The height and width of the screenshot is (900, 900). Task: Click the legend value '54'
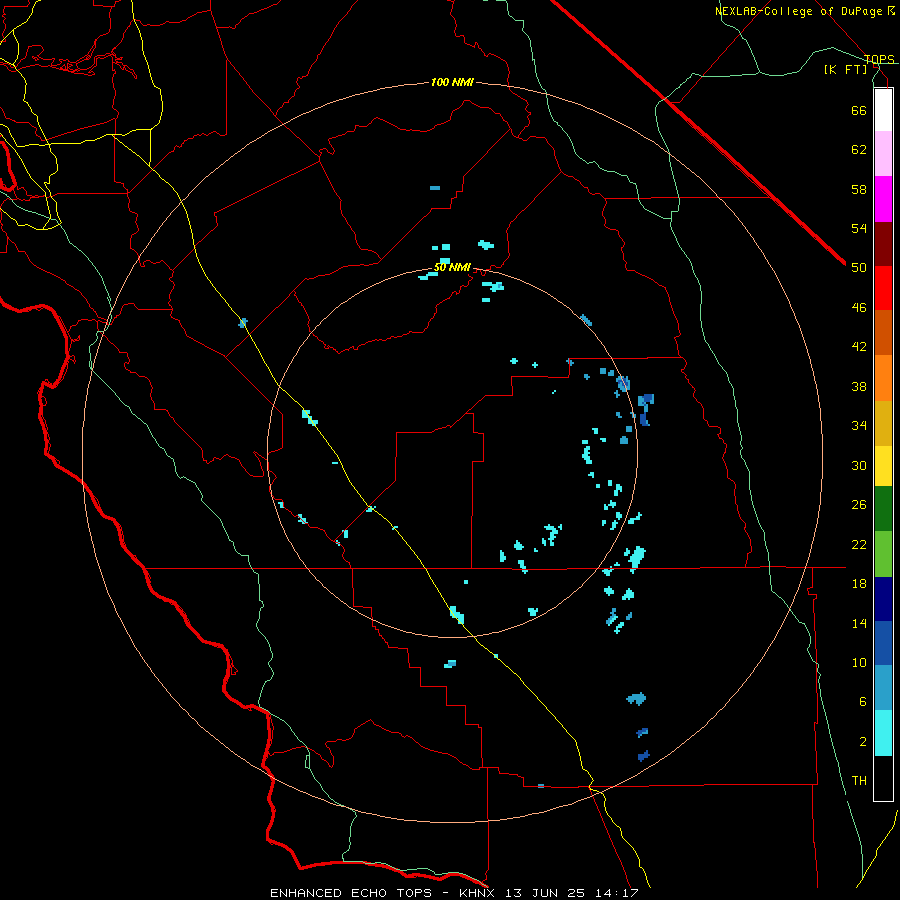(859, 228)
